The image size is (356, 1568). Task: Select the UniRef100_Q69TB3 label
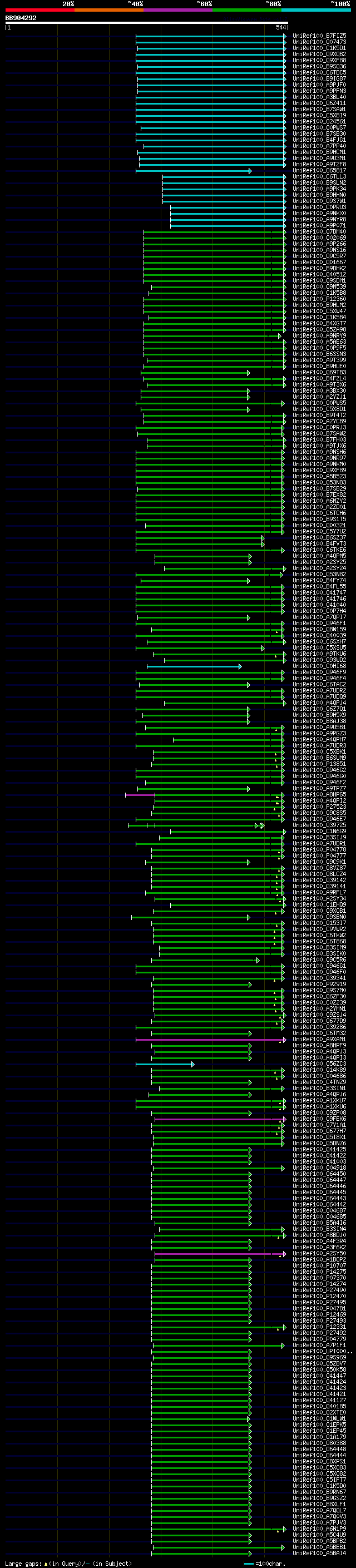coord(319,373)
